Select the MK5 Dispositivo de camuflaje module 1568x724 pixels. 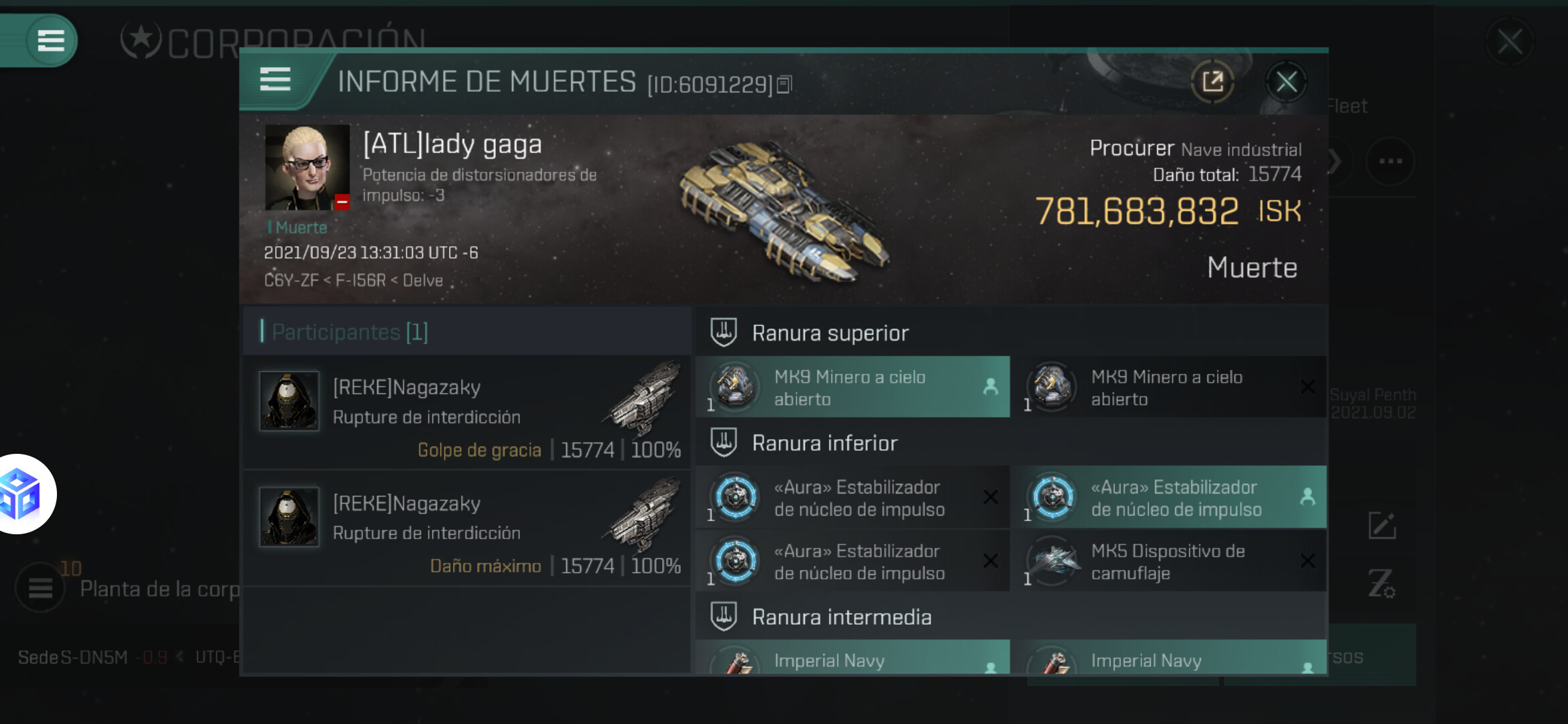pos(1169,561)
